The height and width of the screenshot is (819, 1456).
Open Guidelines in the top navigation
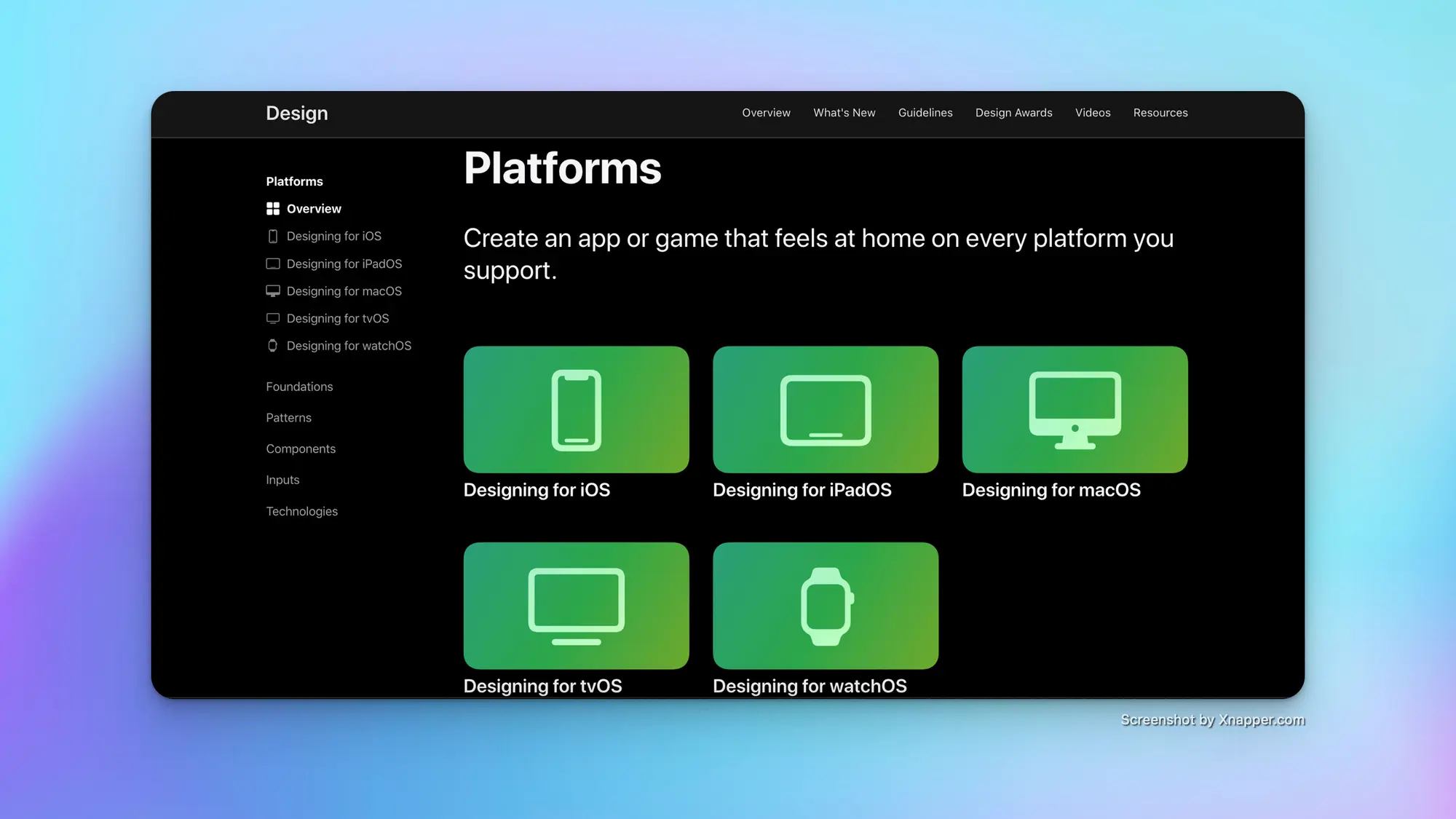click(x=925, y=113)
